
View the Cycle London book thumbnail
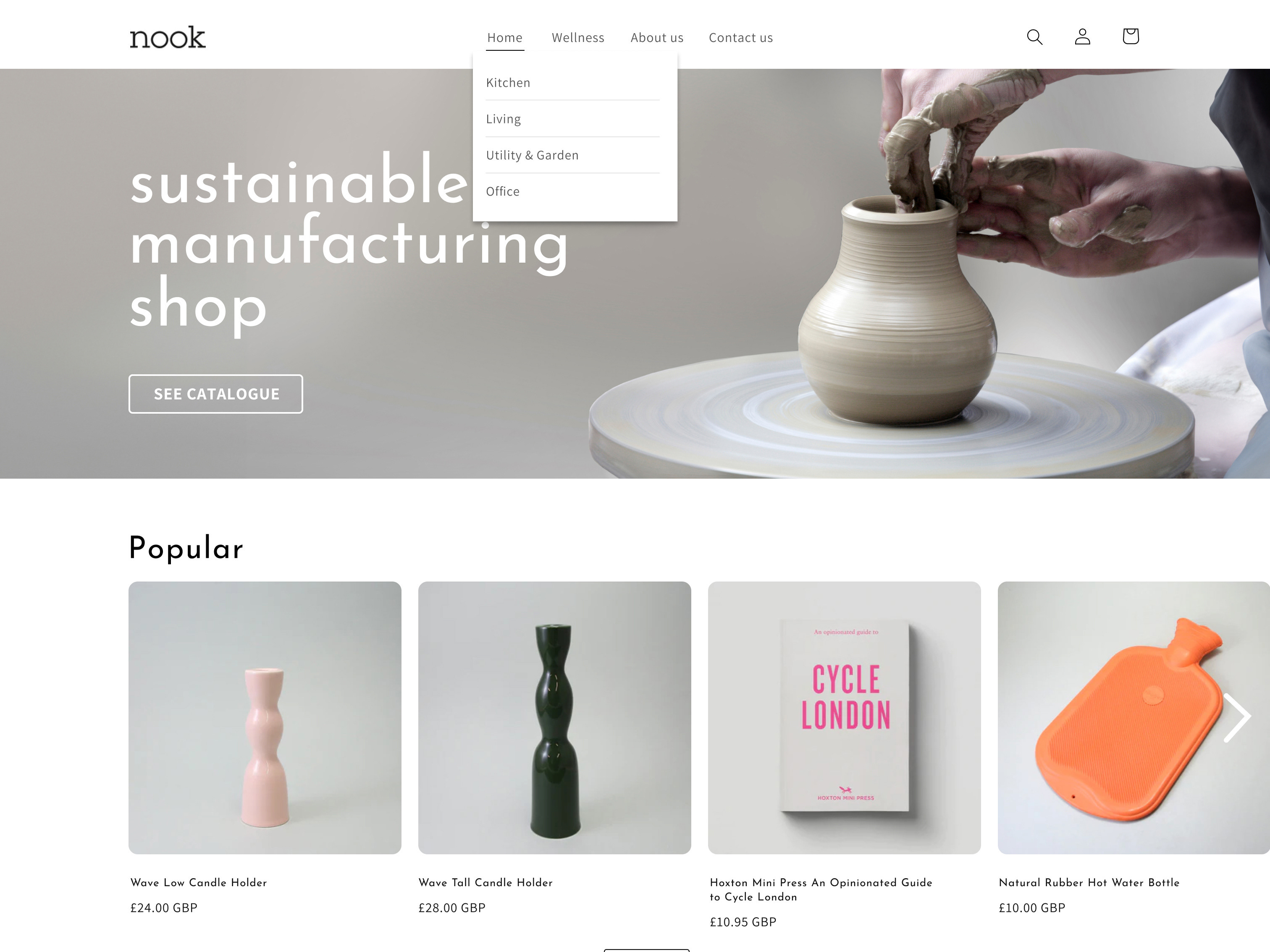pos(844,718)
